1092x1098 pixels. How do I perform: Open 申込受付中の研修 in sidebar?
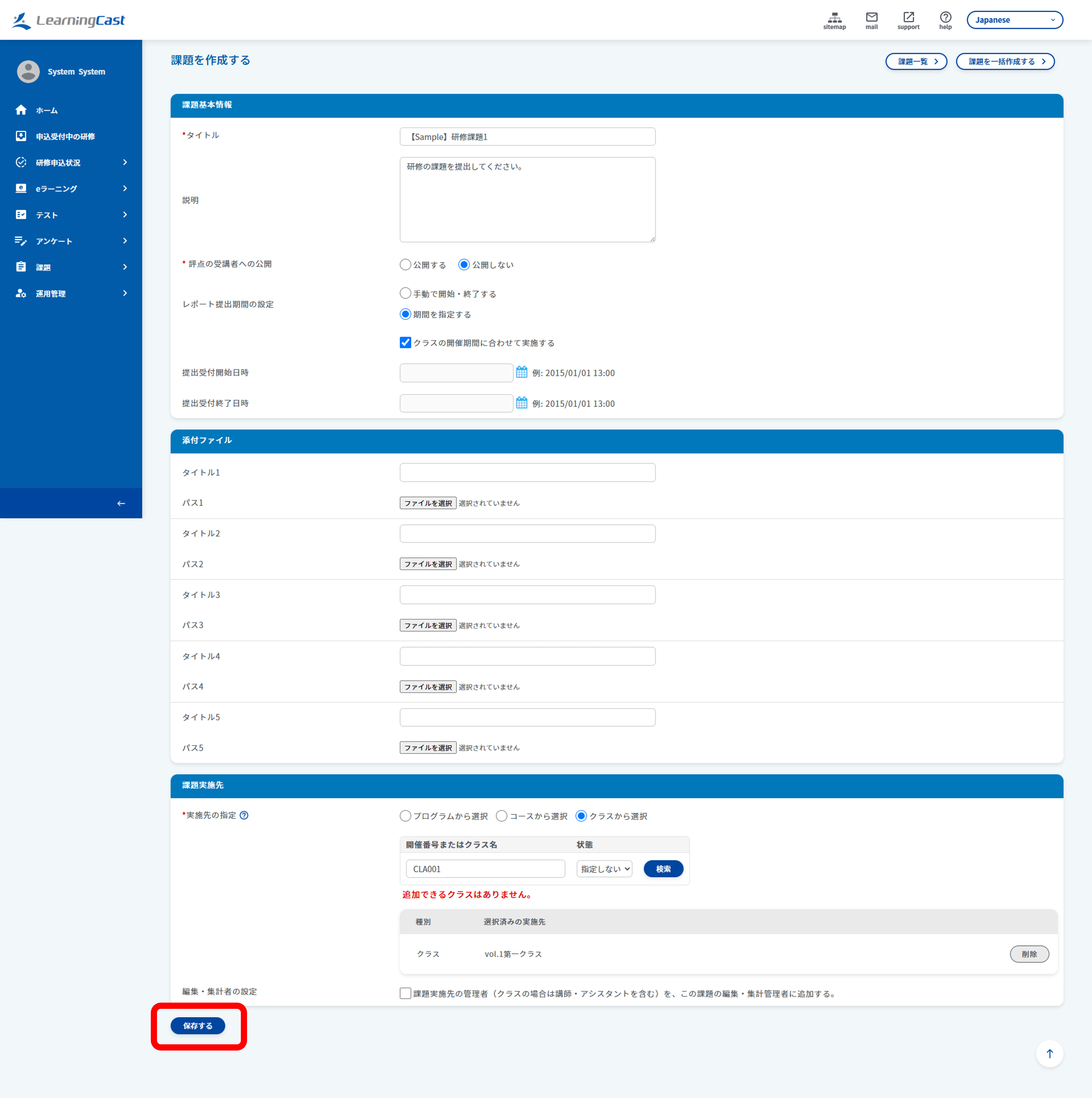coord(71,136)
